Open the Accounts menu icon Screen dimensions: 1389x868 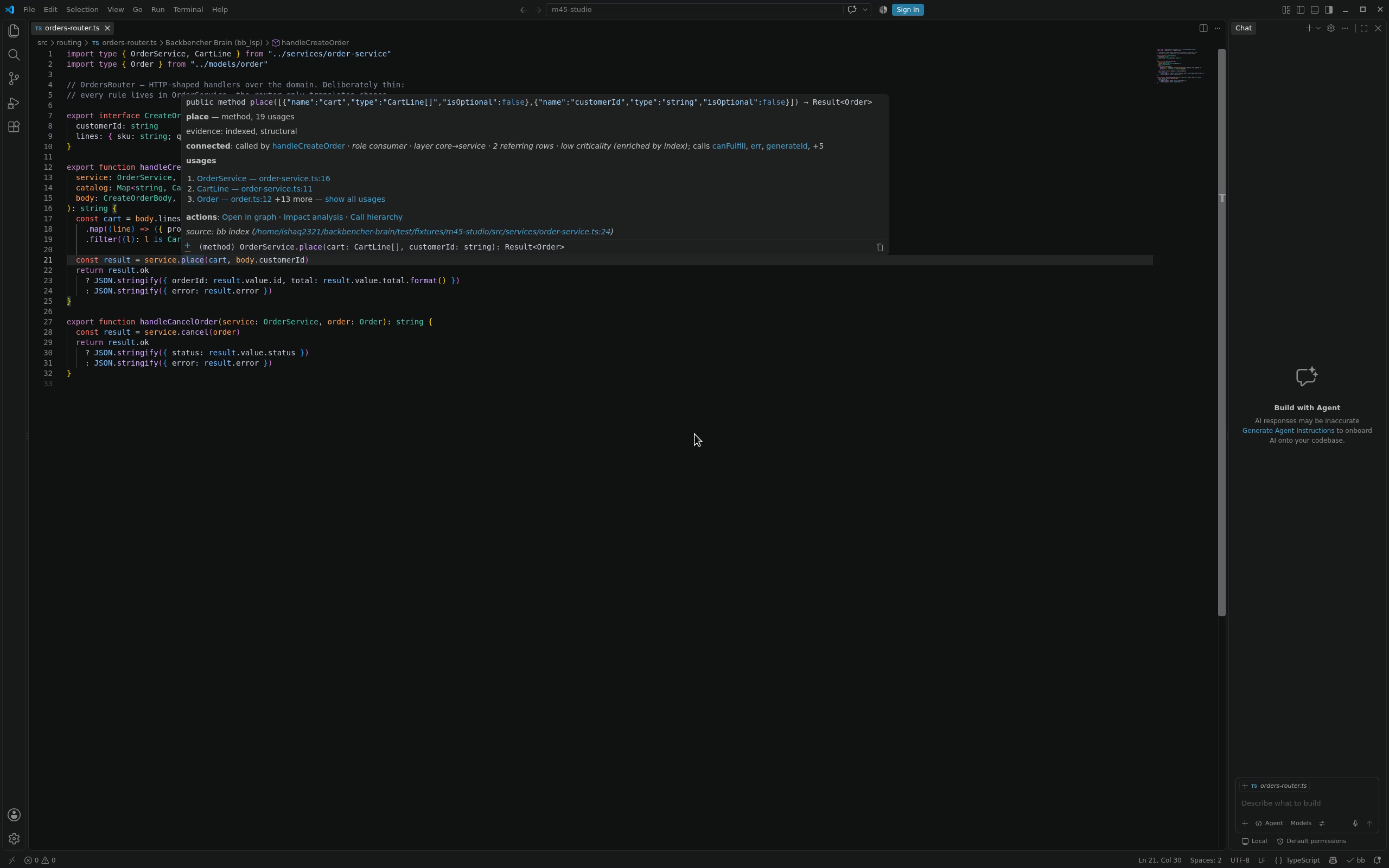tap(14, 815)
